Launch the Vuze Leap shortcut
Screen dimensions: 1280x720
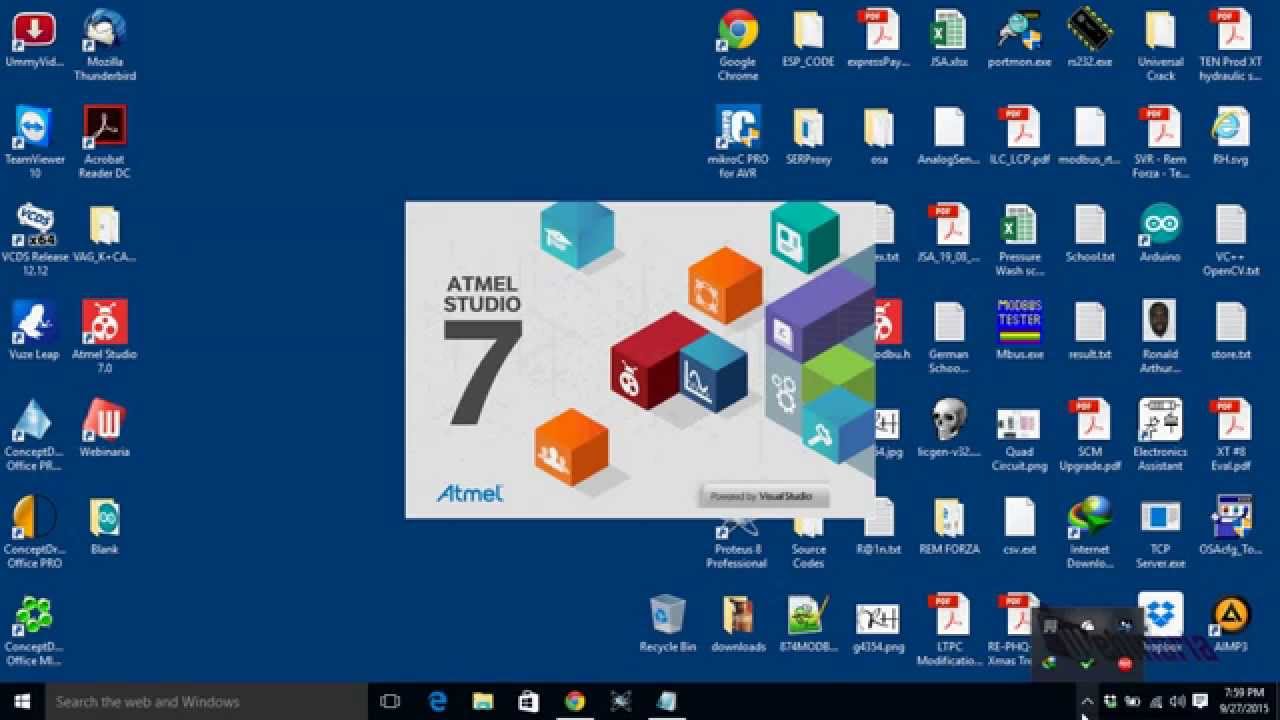click(34, 330)
